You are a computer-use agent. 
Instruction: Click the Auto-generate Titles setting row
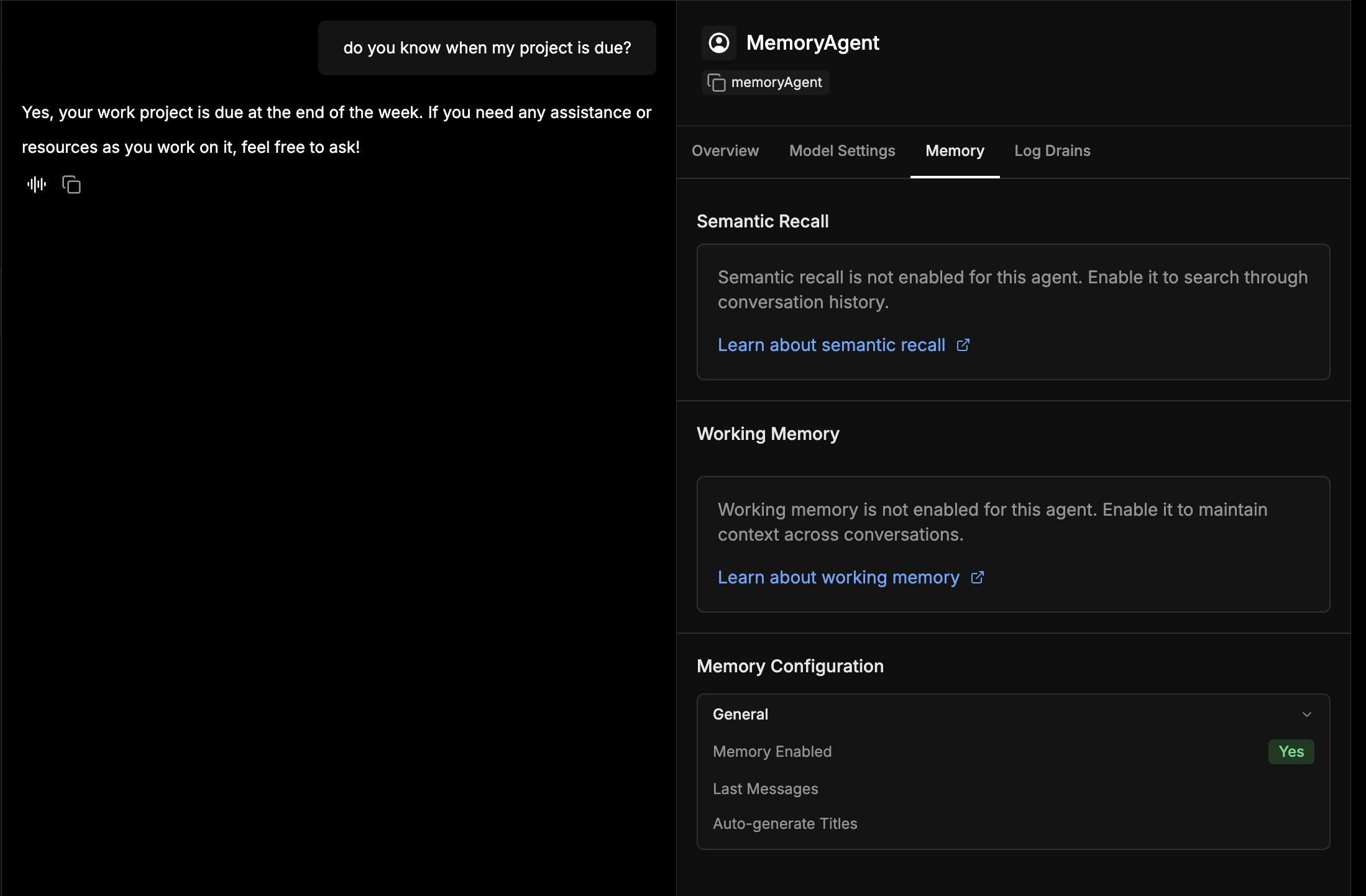point(785,824)
